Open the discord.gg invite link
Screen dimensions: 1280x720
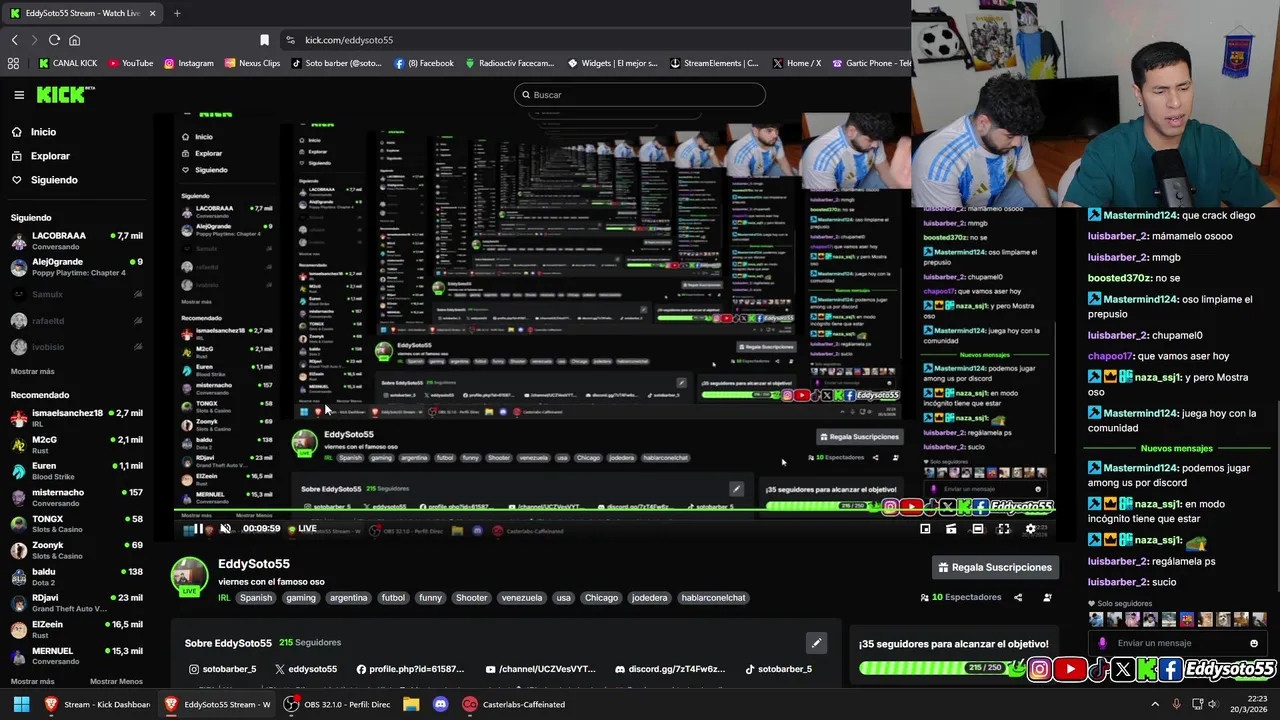(x=670, y=669)
